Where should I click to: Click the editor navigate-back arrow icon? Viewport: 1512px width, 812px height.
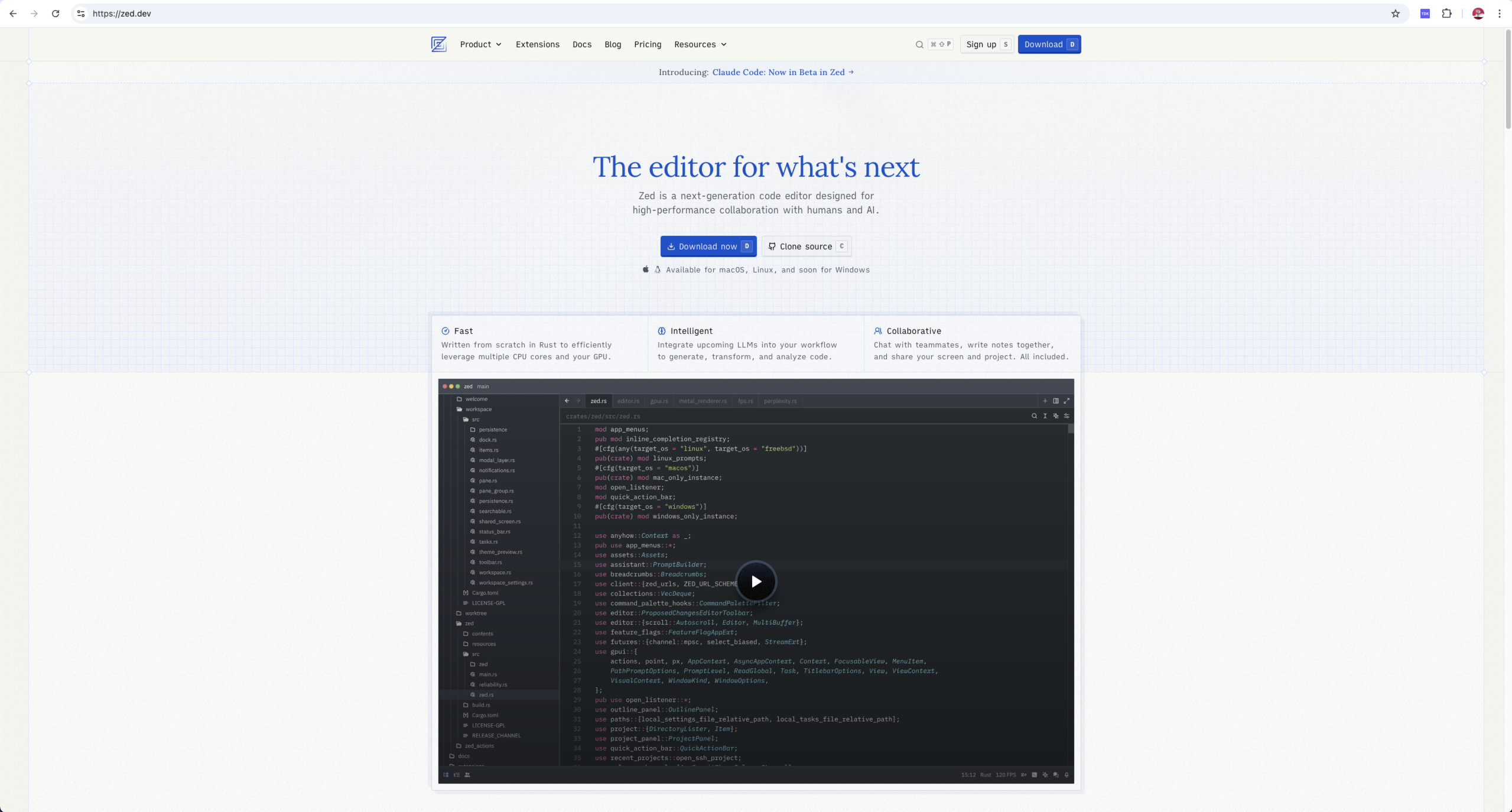click(x=567, y=401)
